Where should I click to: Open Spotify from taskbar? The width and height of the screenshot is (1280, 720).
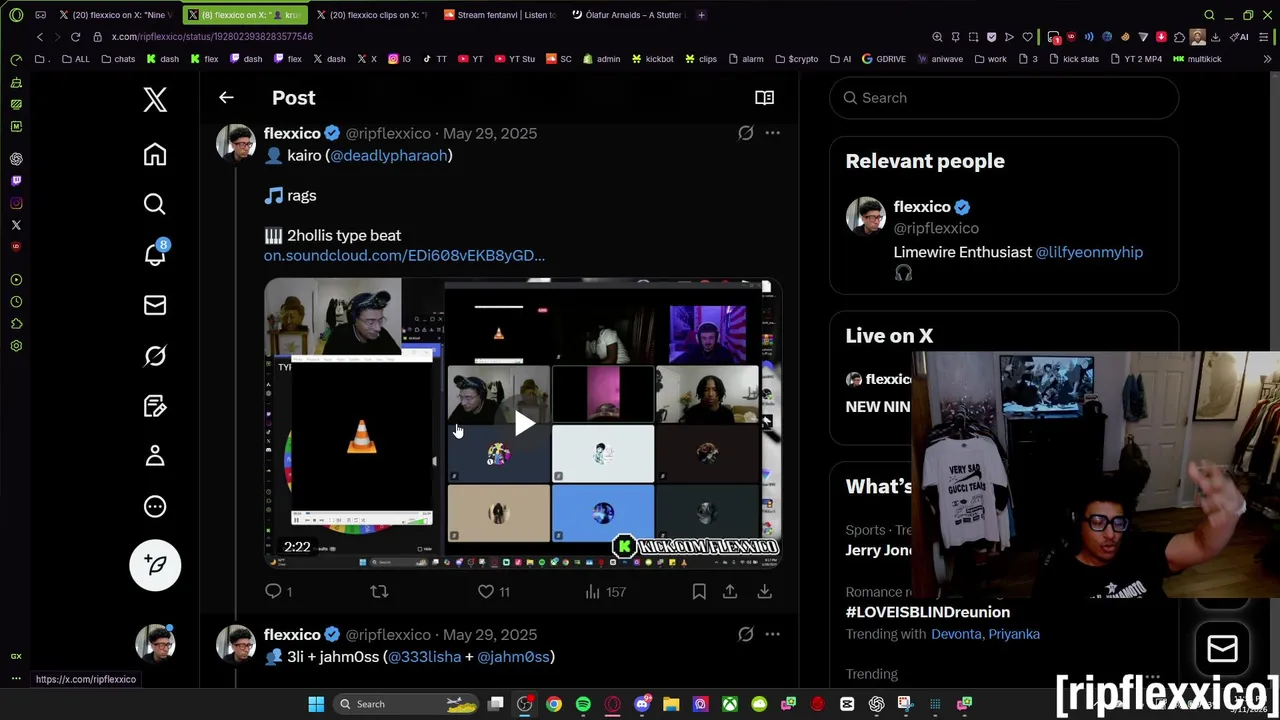coord(583,704)
